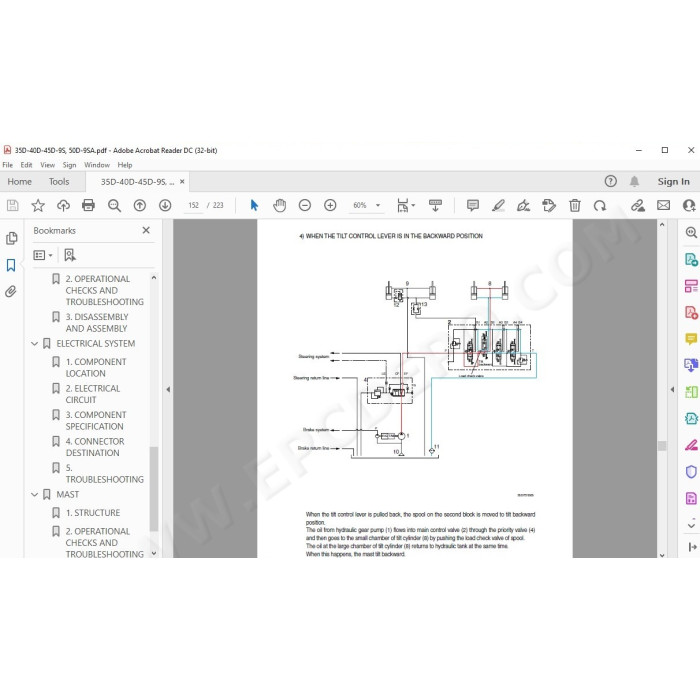Go to next page with down arrow
Viewport: 700px width, 700px height.
tap(165, 205)
